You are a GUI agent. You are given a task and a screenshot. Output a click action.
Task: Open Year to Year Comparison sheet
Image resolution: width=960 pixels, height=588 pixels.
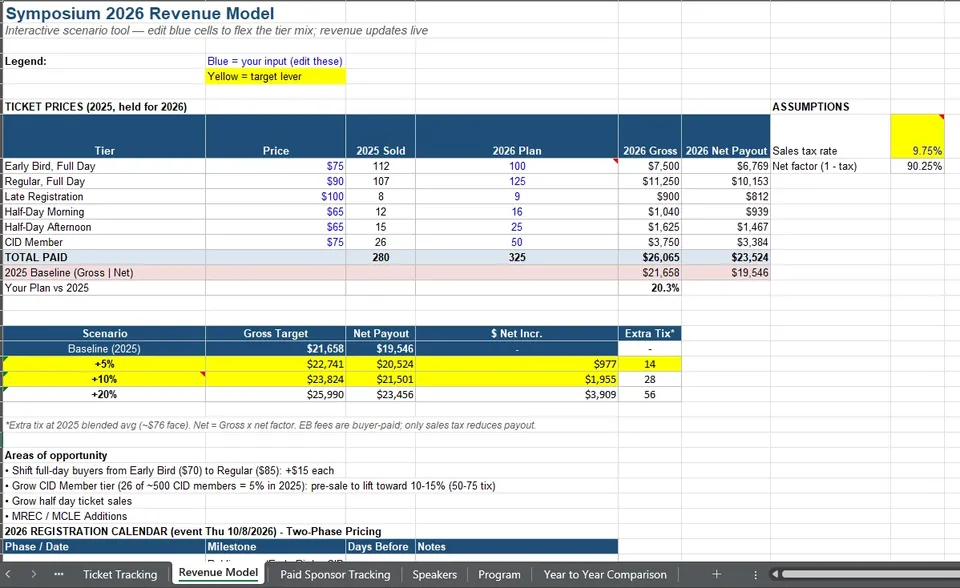pos(605,575)
